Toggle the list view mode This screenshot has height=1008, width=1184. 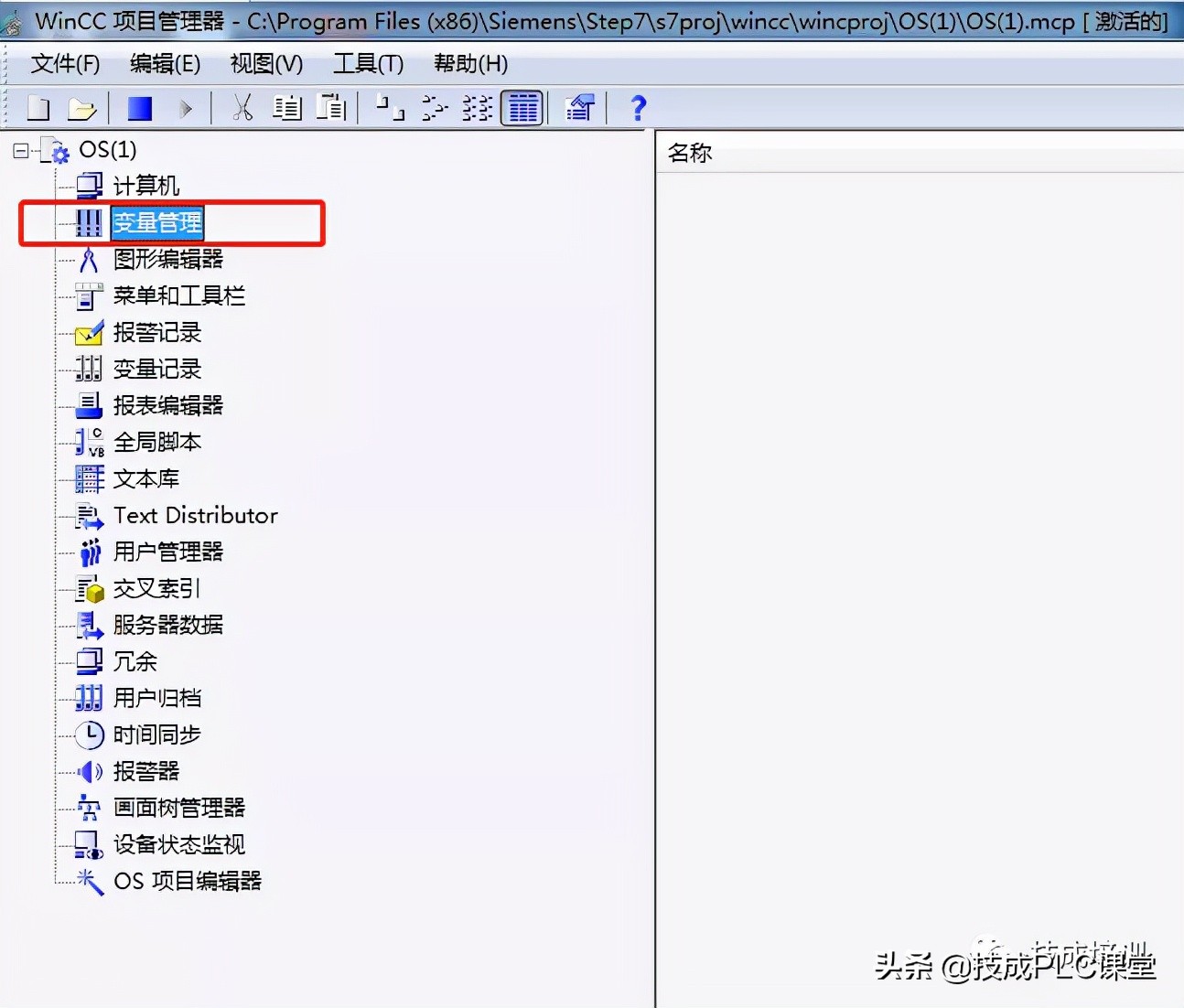click(x=477, y=107)
